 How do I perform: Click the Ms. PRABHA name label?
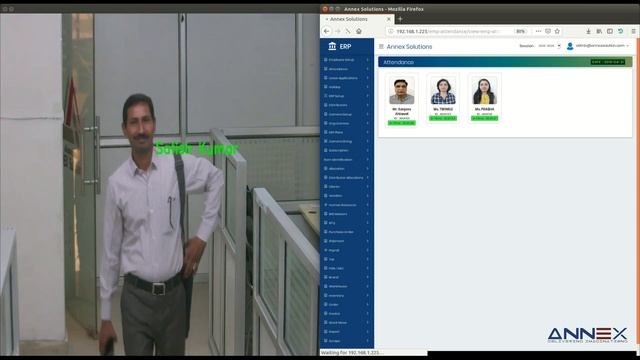pyautogui.click(x=484, y=109)
